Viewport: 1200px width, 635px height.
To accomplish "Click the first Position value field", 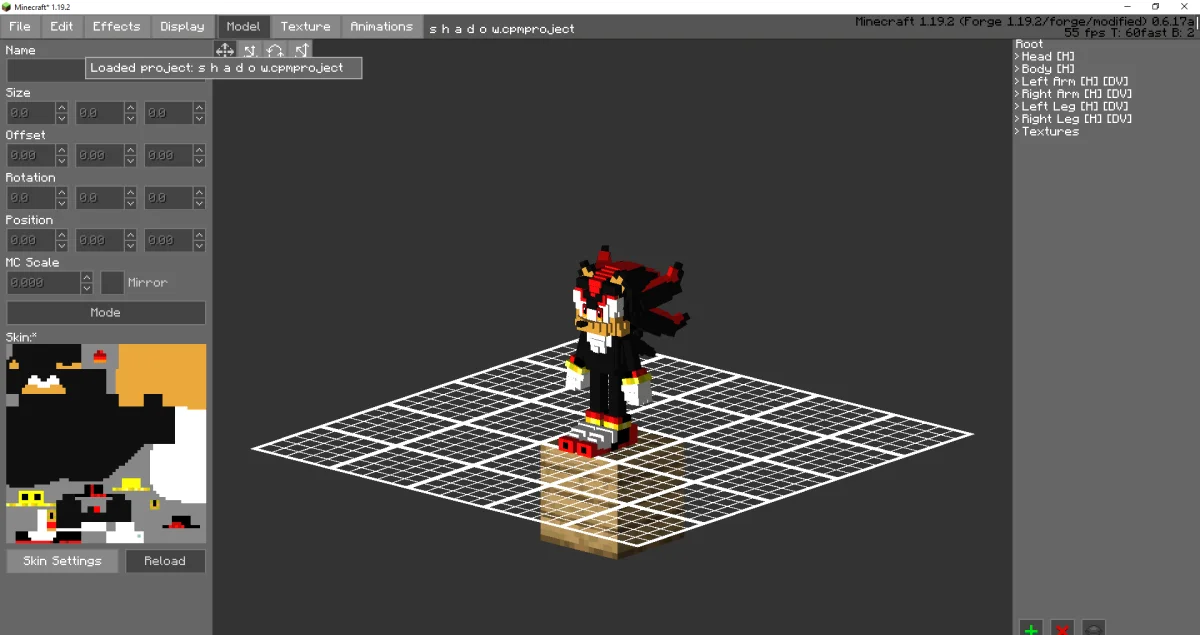I will [31, 241].
